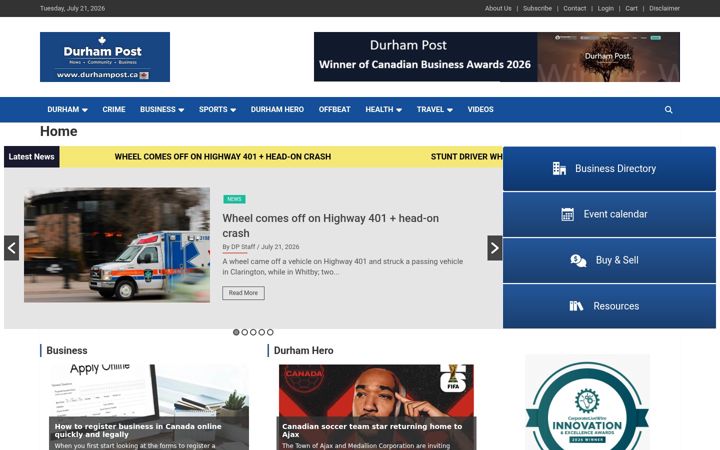Open the Disclaimer link

point(664,8)
